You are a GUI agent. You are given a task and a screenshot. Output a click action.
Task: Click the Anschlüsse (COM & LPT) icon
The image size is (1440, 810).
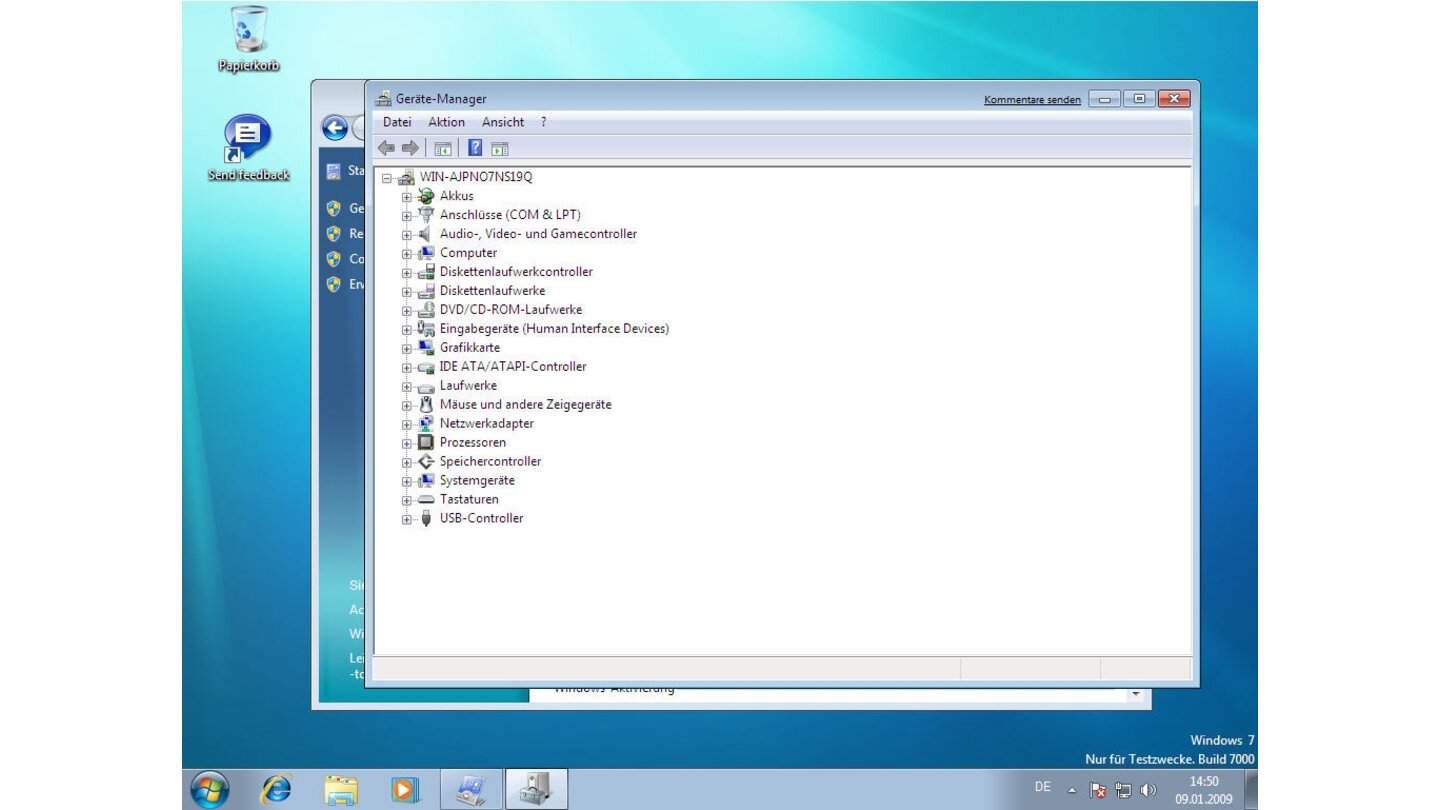[x=426, y=215]
